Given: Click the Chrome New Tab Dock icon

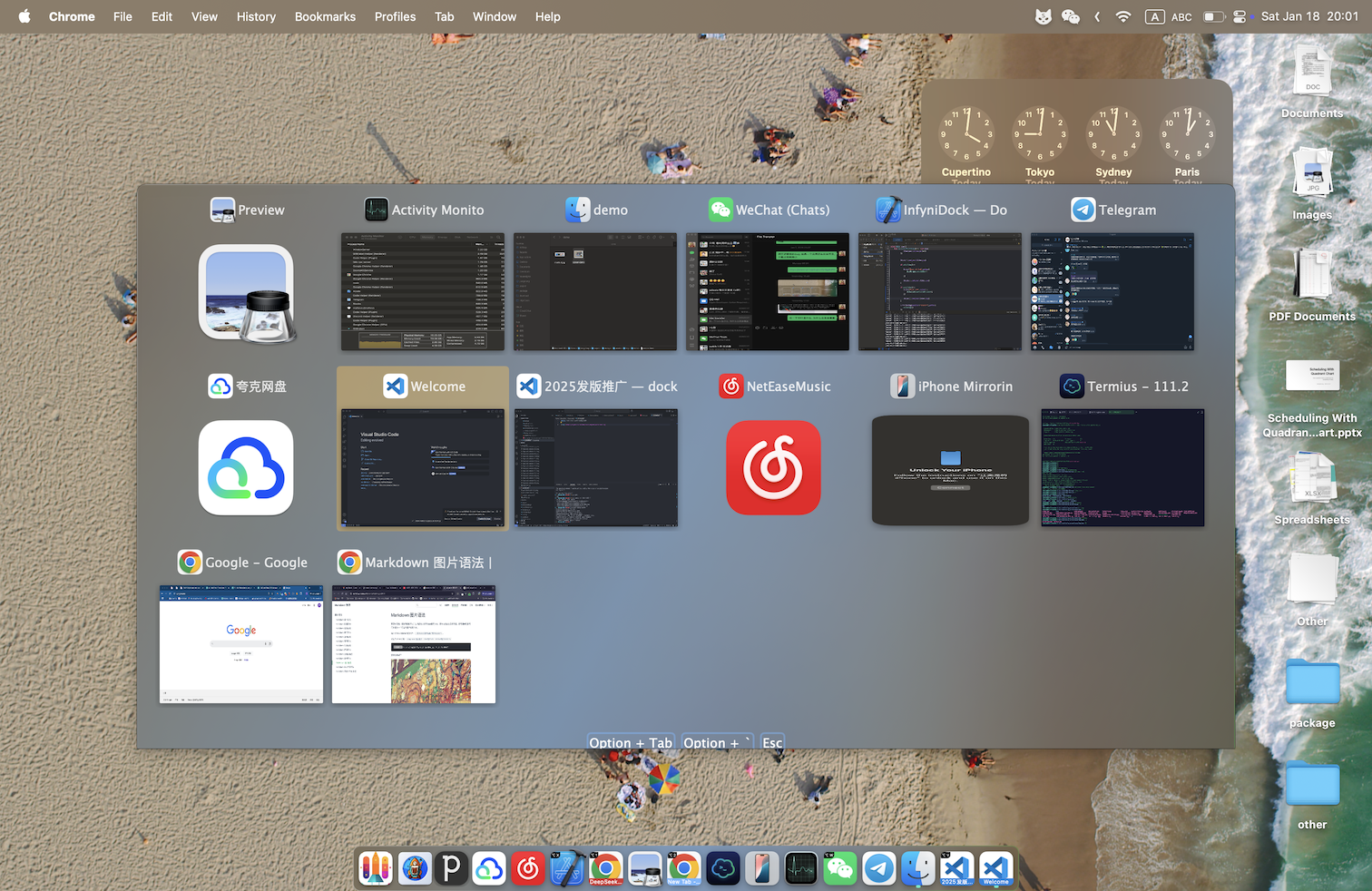Looking at the screenshot, I should [684, 868].
